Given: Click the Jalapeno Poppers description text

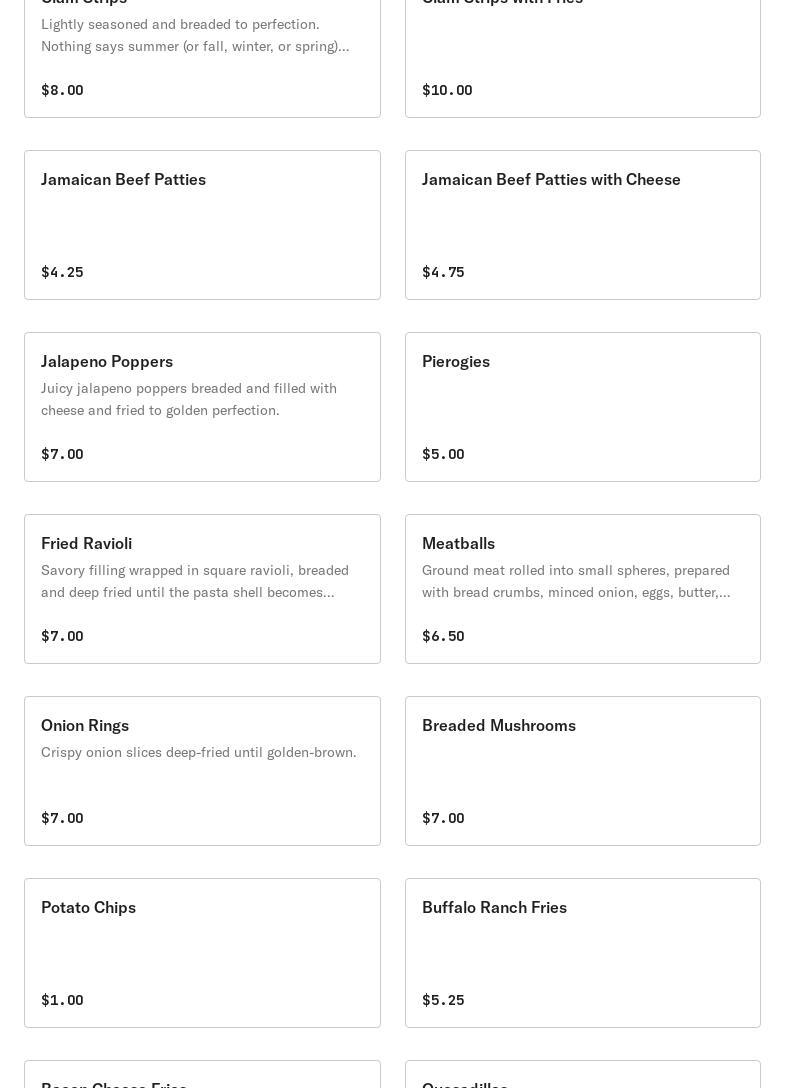Looking at the screenshot, I should click(x=189, y=399).
